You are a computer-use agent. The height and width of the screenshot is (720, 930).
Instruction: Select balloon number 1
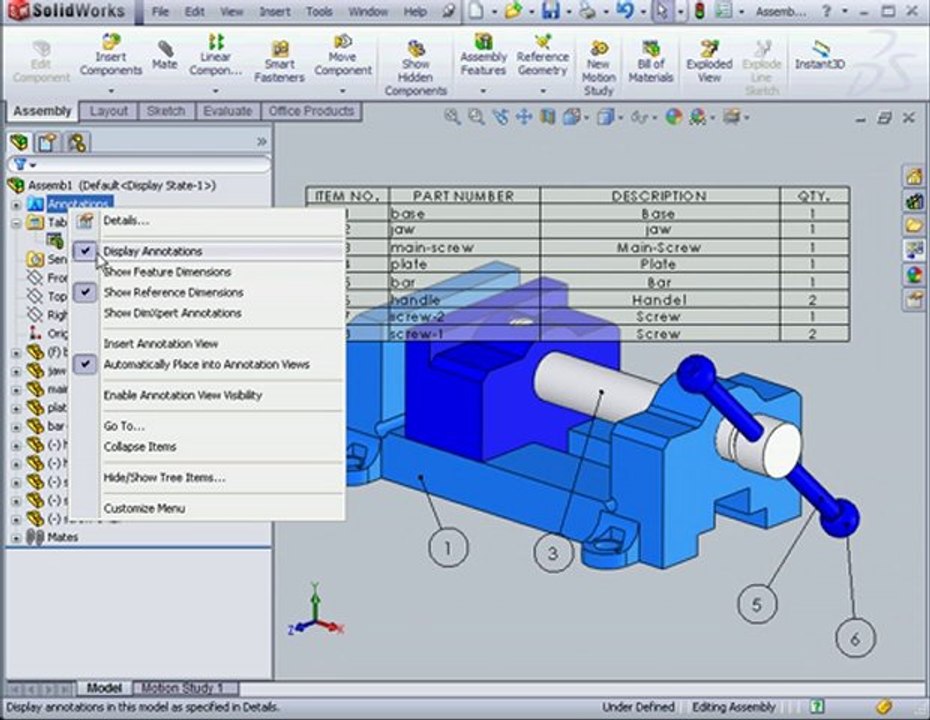[x=448, y=548]
